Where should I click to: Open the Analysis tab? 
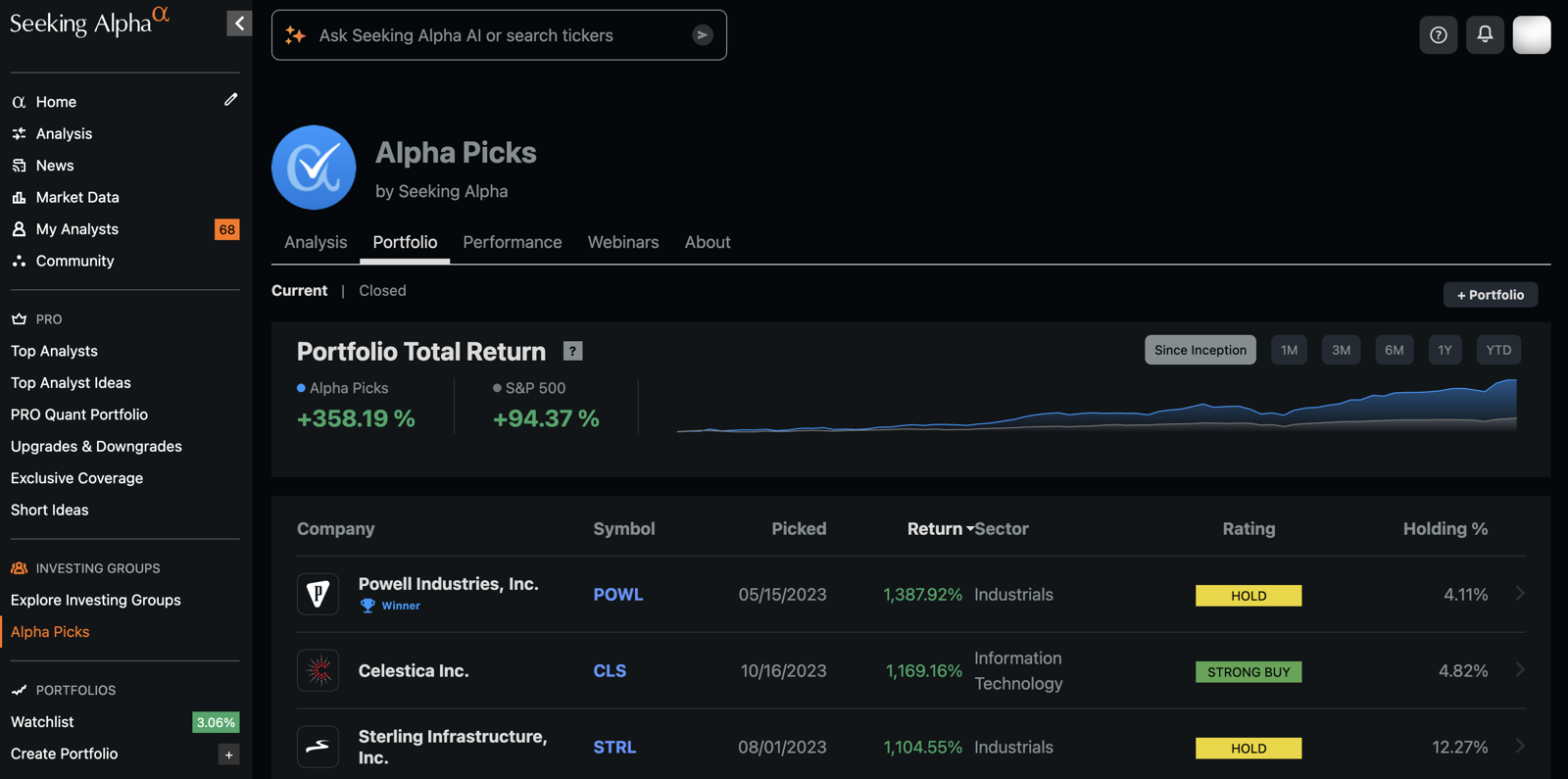pos(316,242)
